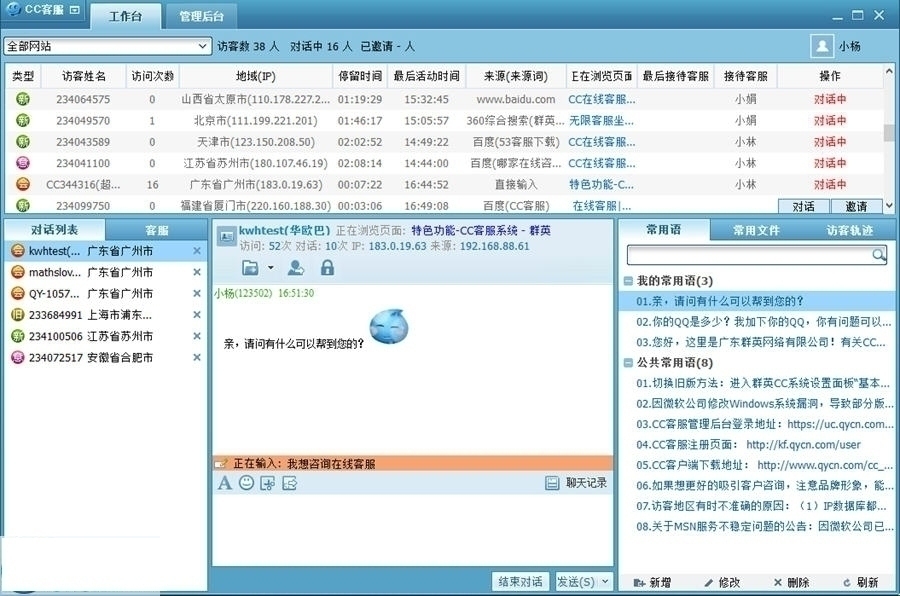The image size is (900, 596).
Task: Switch to the 管理后台 tab
Action: click(x=201, y=16)
